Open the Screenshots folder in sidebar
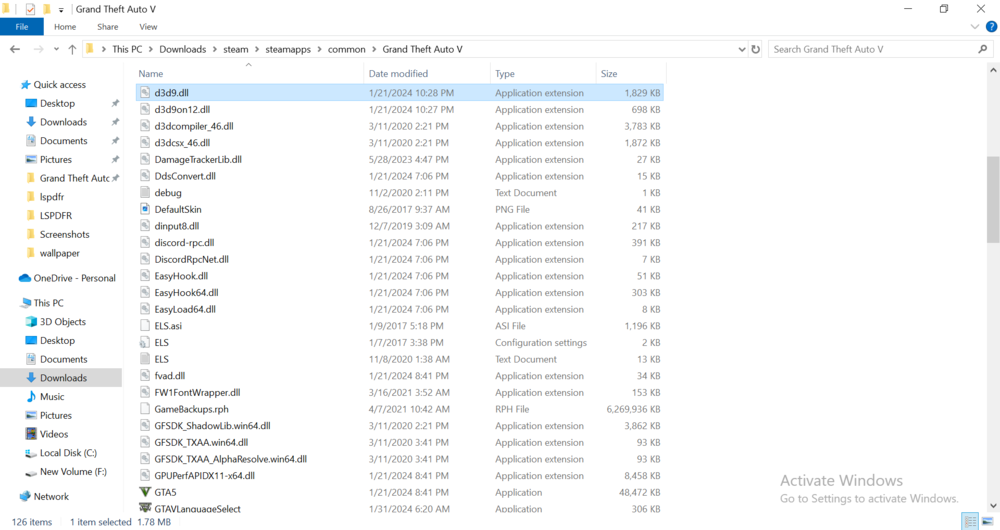 pos(64,234)
